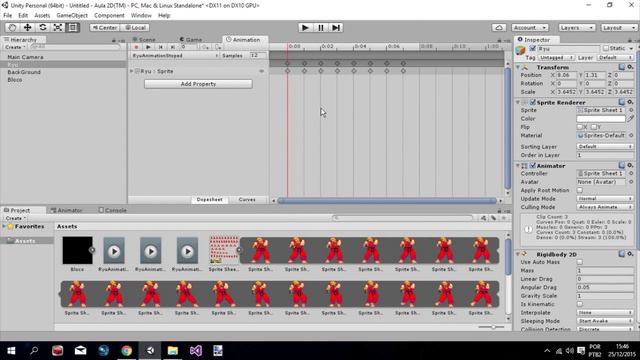Open Avatar object picker circle

[x=631, y=182]
